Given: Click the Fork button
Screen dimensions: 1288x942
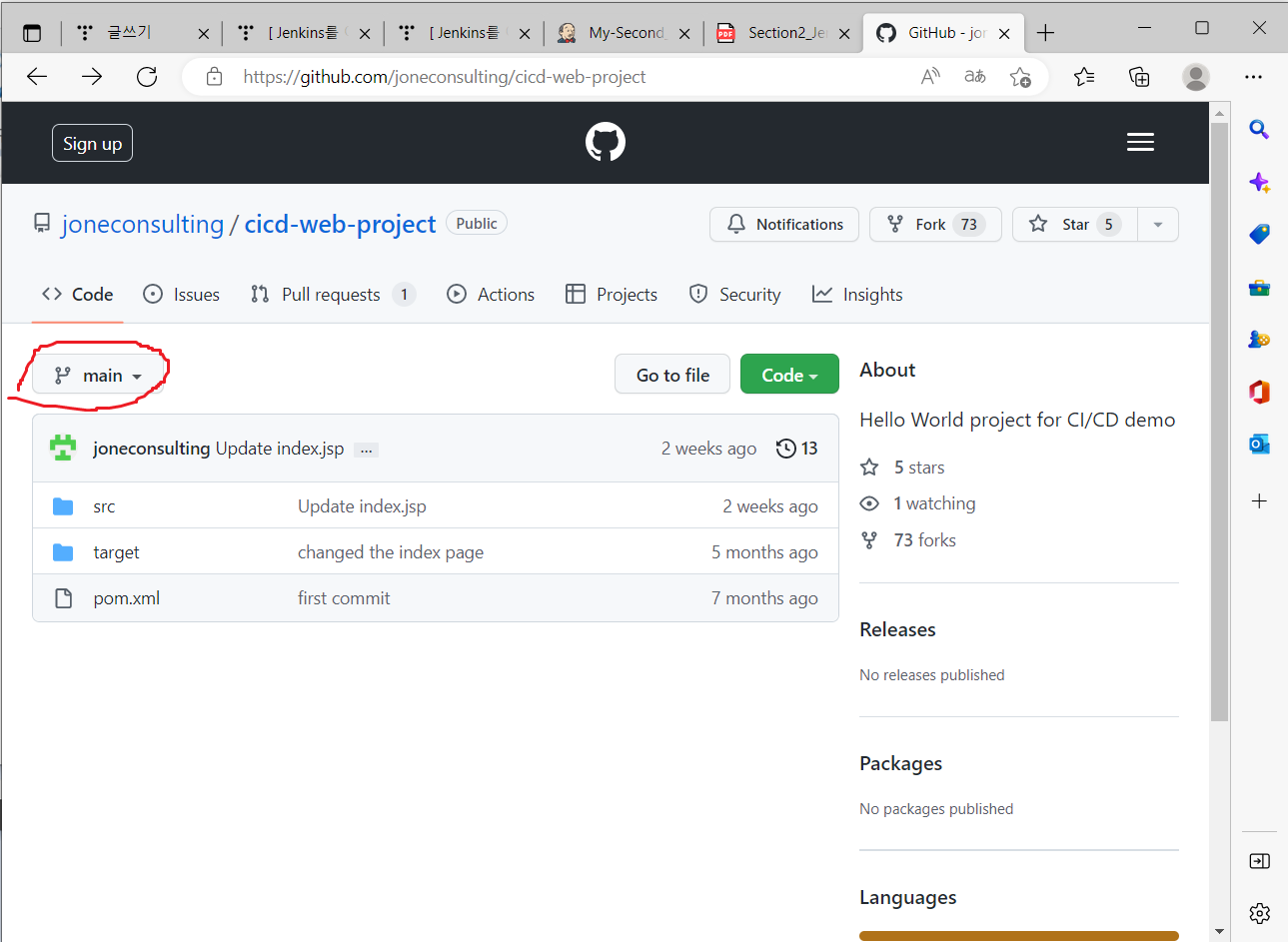Looking at the screenshot, I should [x=935, y=225].
